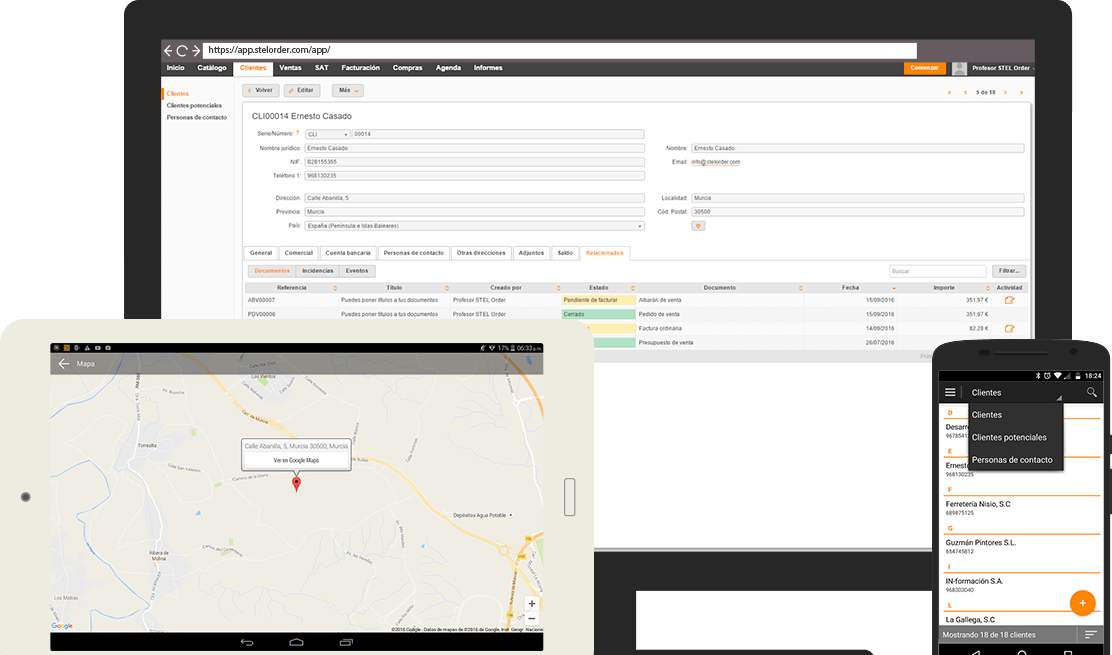The height and width of the screenshot is (655, 1112).
Task: Click the Filtrar... button
Action: click(x=1008, y=271)
